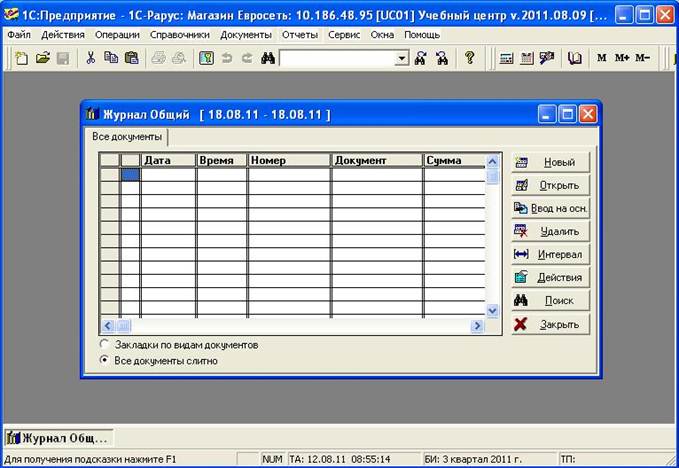Open the Отчеты menu
Image resolution: width=679 pixels, height=468 pixels.
pos(300,35)
